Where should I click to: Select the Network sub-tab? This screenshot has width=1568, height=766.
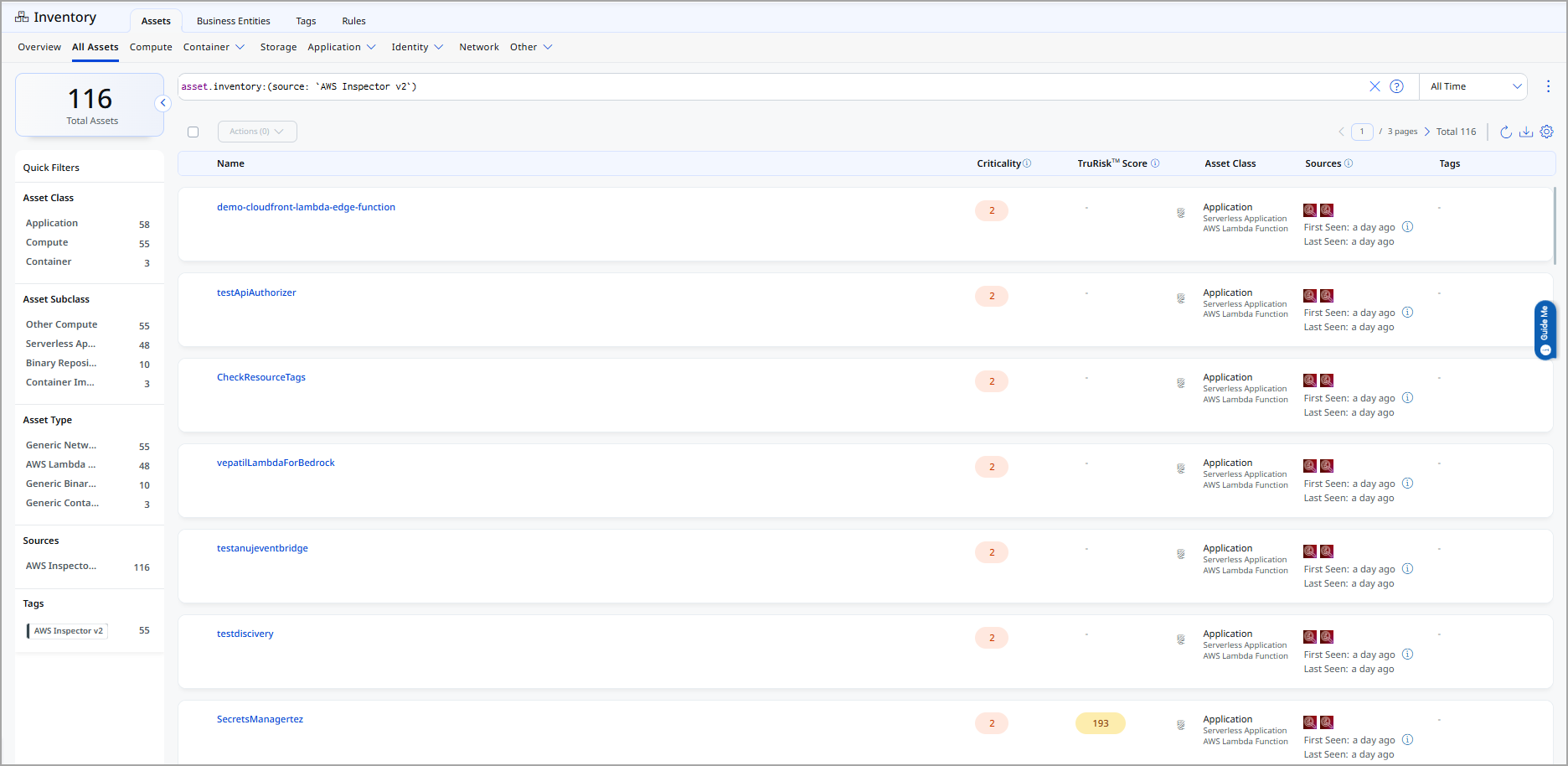[x=479, y=47]
